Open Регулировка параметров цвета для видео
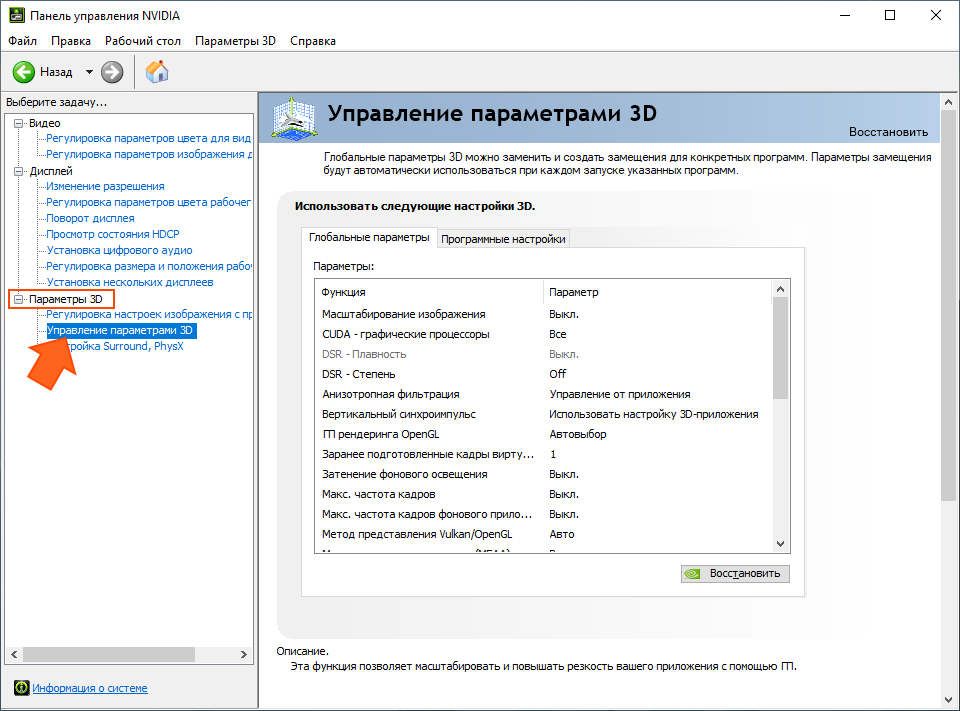960x711 pixels. coord(149,138)
